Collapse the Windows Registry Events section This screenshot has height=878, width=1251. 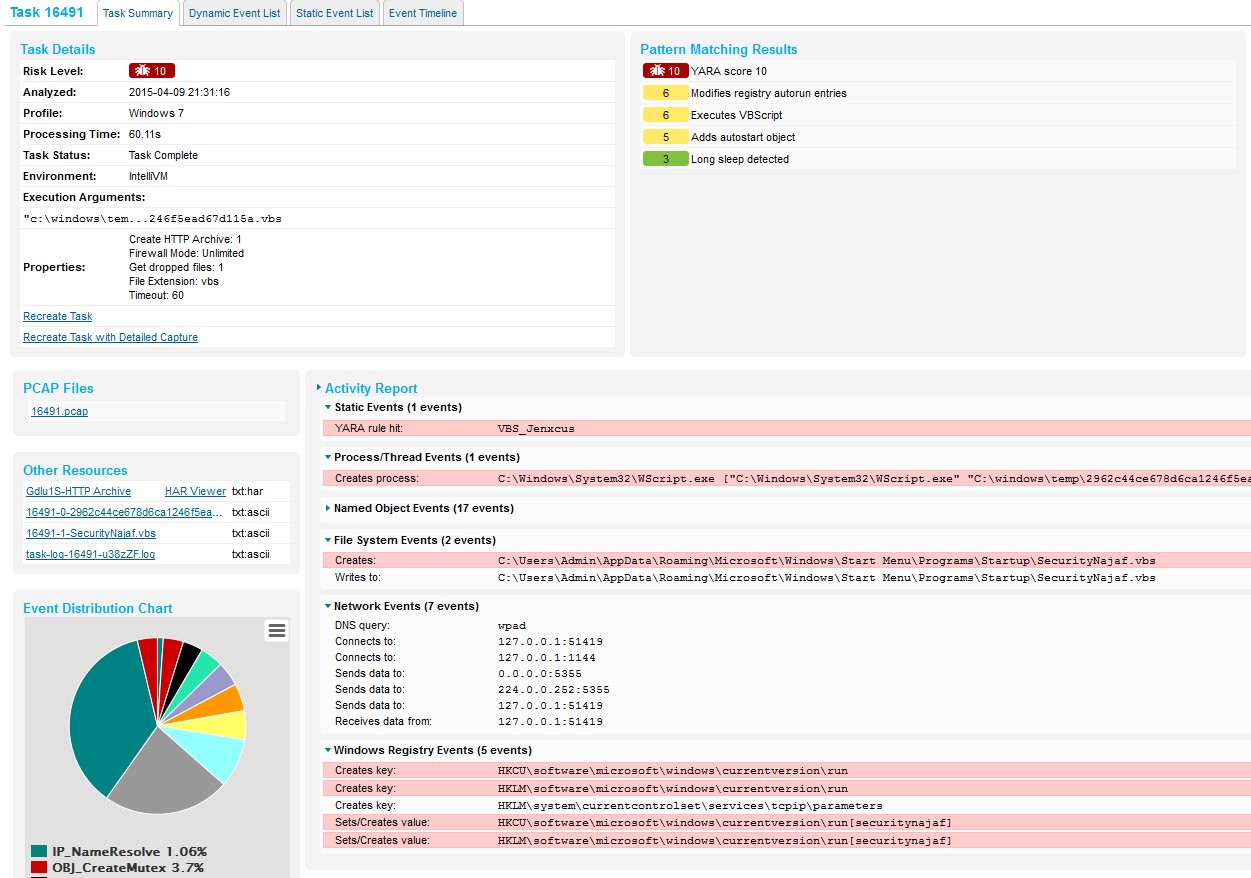coord(327,750)
